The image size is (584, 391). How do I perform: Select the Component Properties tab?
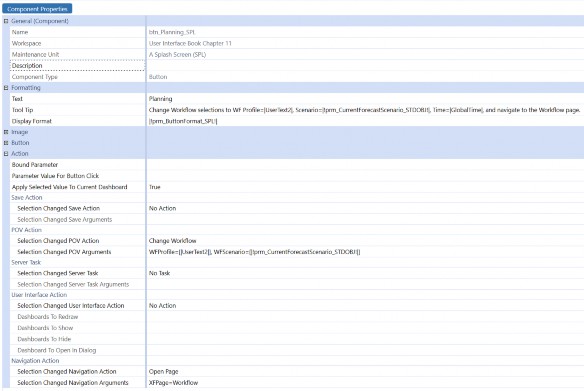[x=37, y=9]
